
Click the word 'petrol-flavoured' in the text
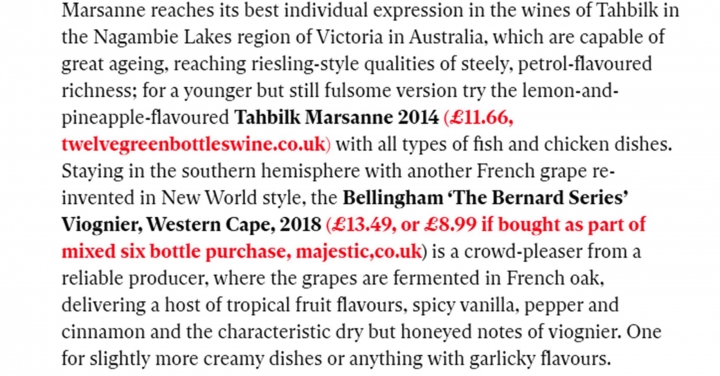click(x=585, y=64)
